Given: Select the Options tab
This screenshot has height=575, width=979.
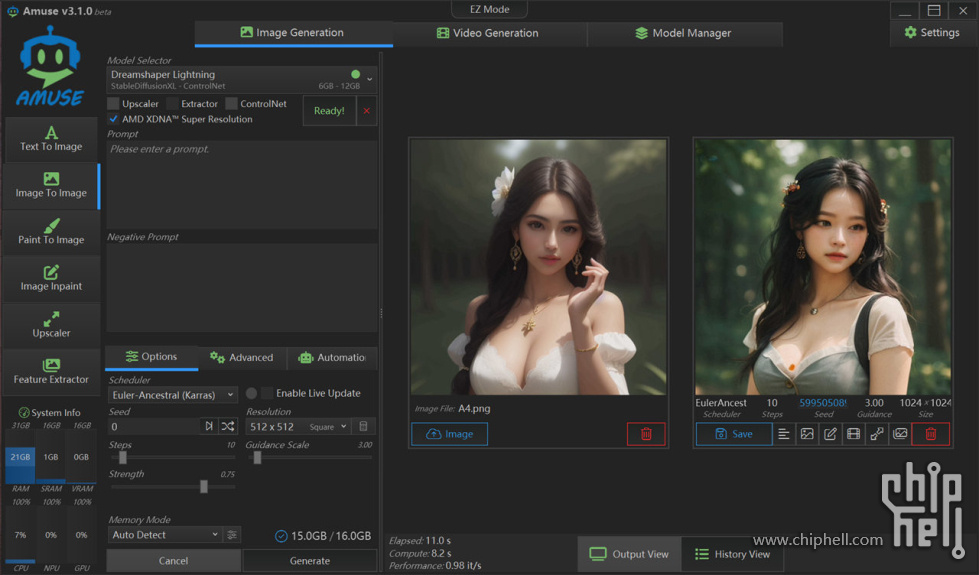Looking at the screenshot, I should click(x=152, y=357).
